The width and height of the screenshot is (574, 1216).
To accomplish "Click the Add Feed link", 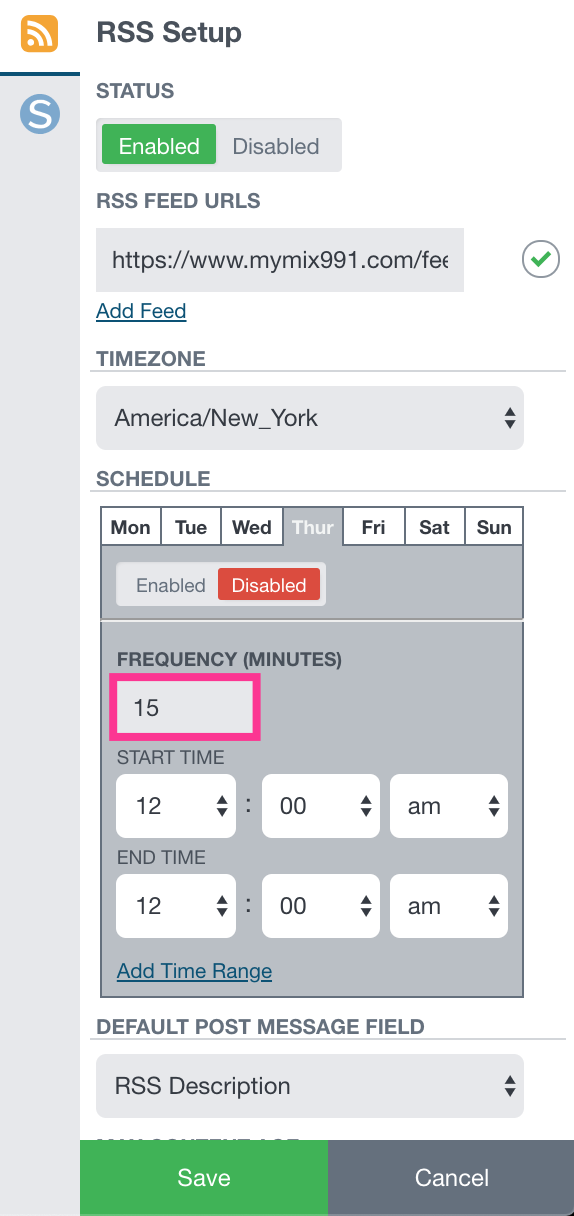I will 141,311.
